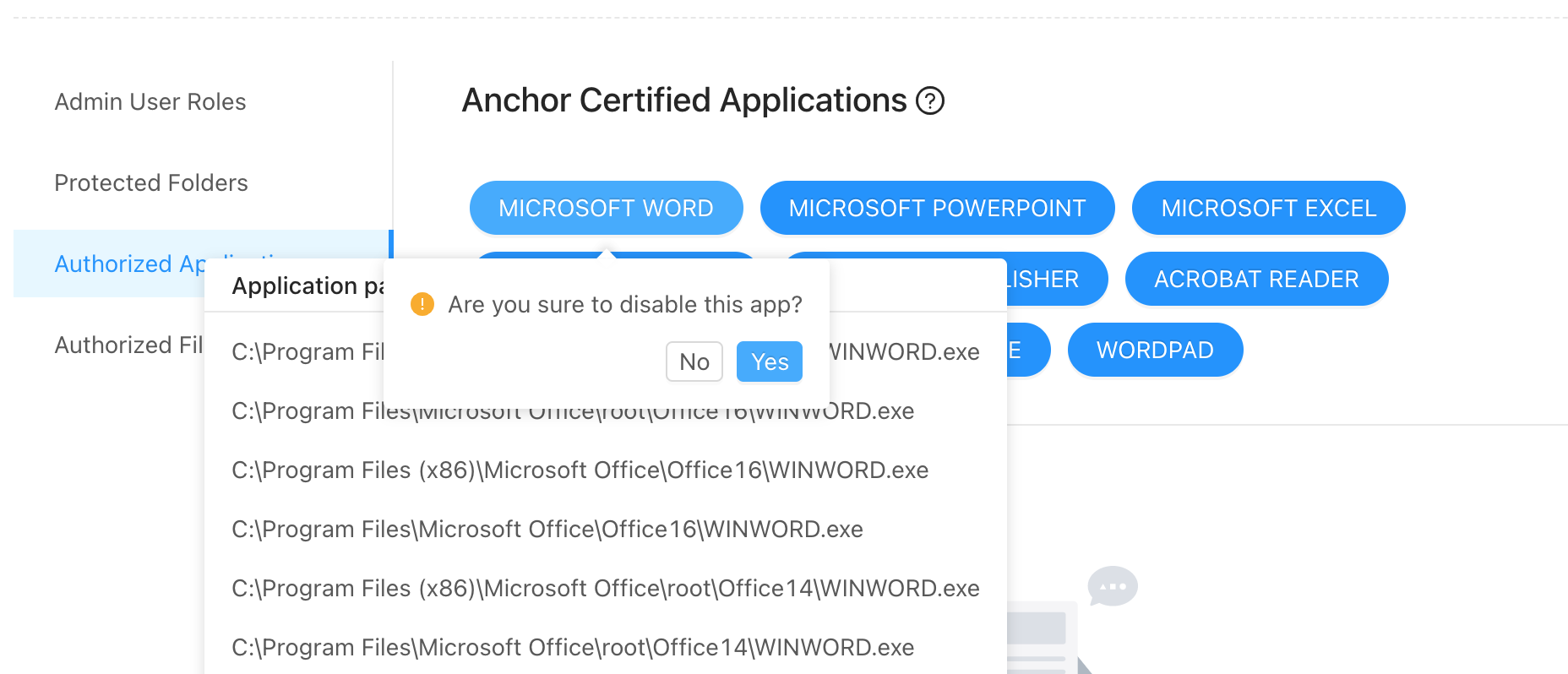Click path C:\Program Files\Microsoft Office\Office16\WINWORD.exe
Viewport: 1568px width, 674px height.
click(547, 529)
